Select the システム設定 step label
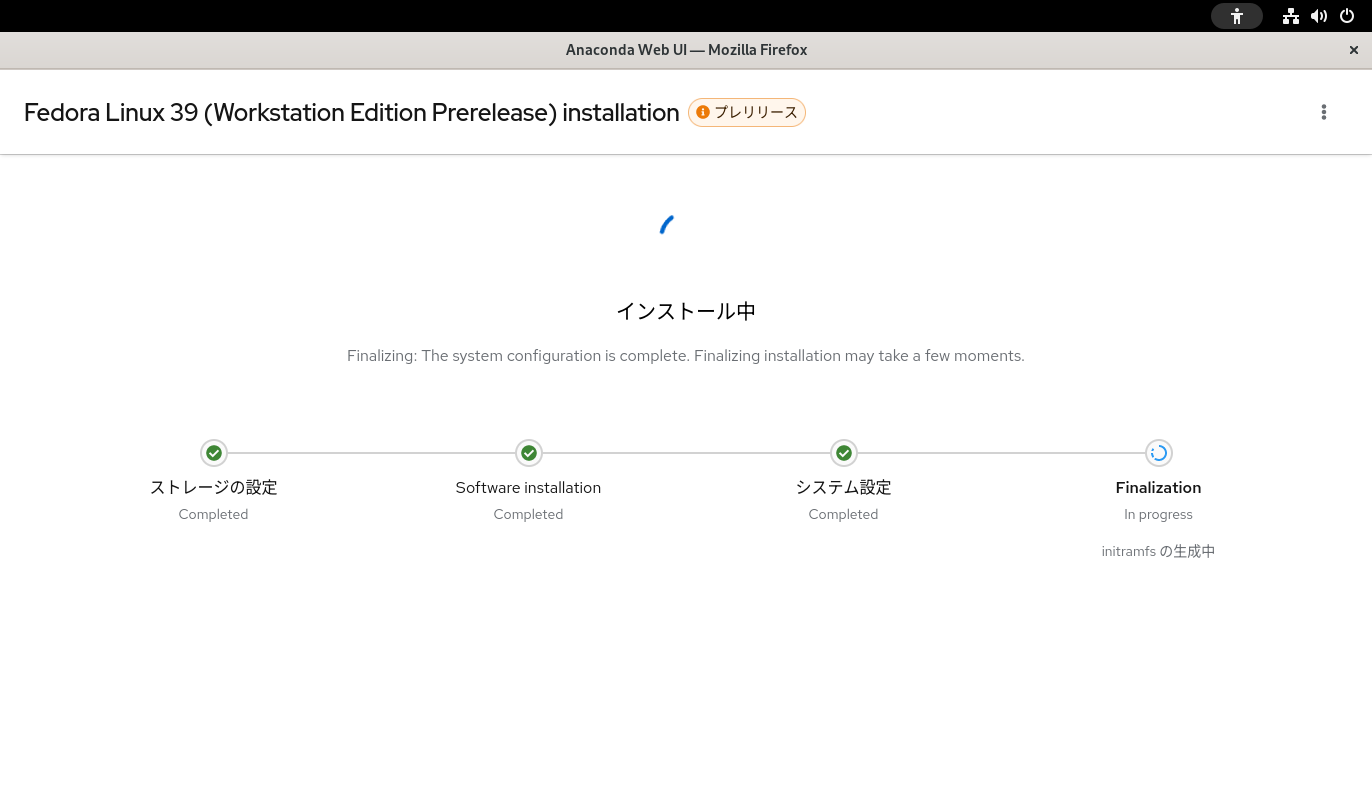This screenshot has width=1372, height=799. [x=843, y=488]
